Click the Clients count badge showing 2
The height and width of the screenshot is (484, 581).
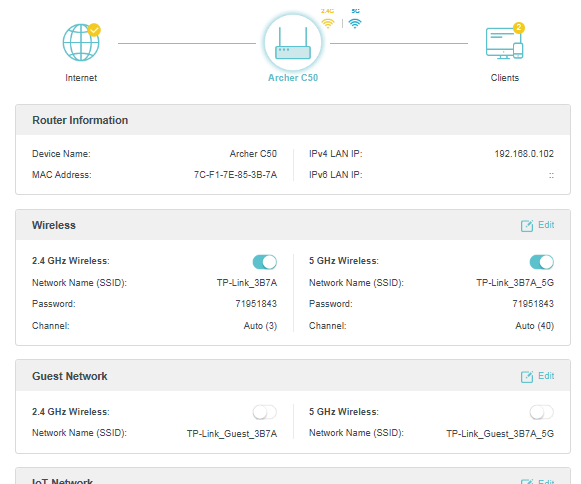tap(519, 27)
